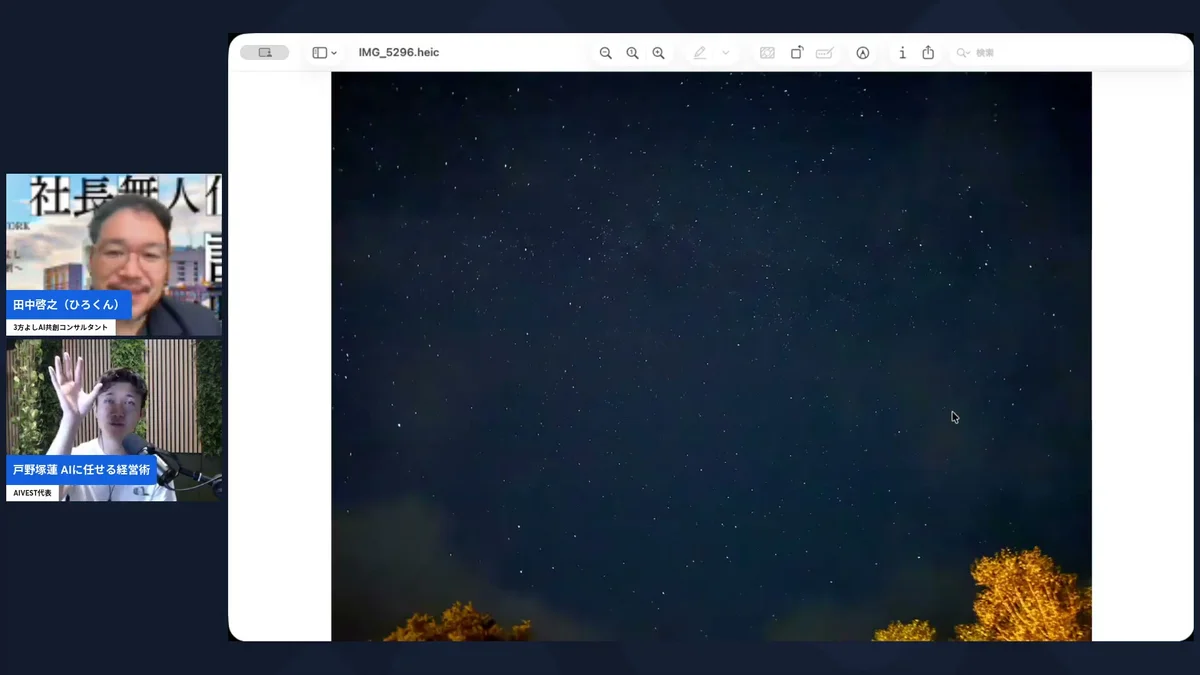This screenshot has height=675, width=1200.
Task: Open the form filling toolbar icon
Action: [825, 53]
